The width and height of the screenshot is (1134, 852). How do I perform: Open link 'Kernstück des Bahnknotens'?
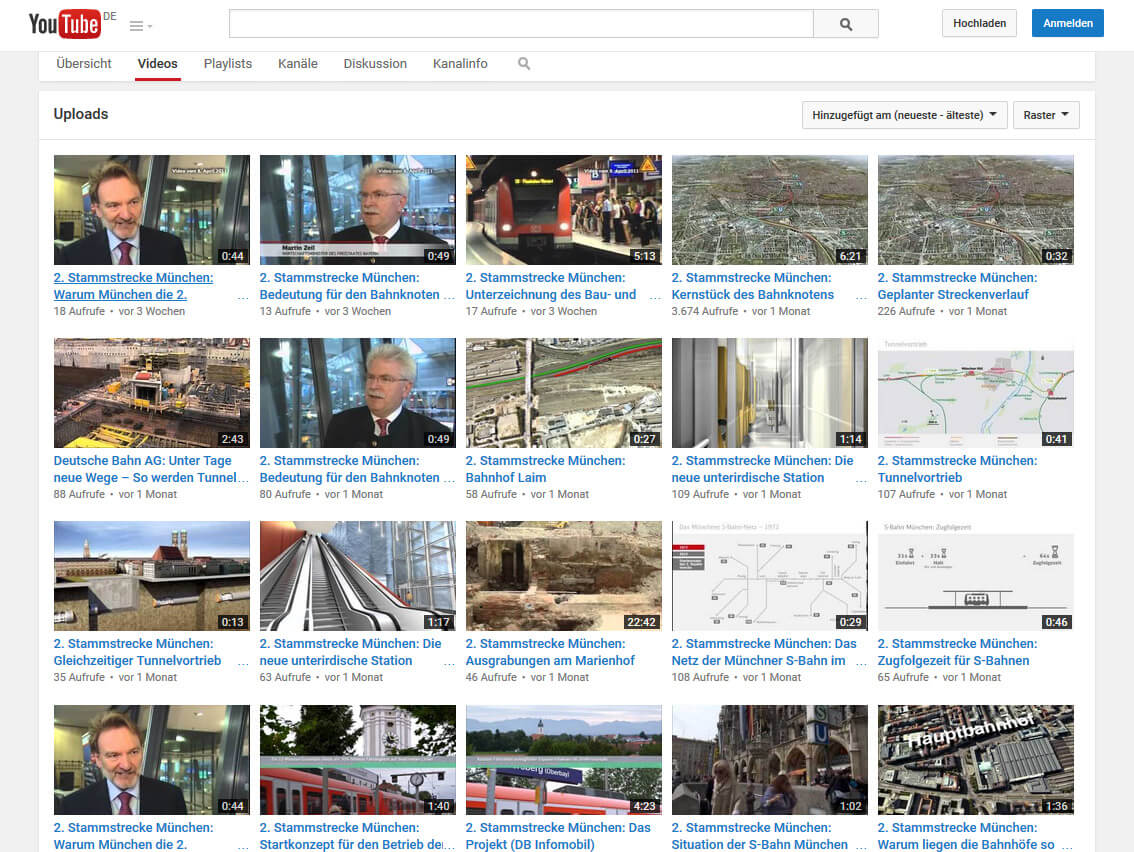click(x=753, y=294)
